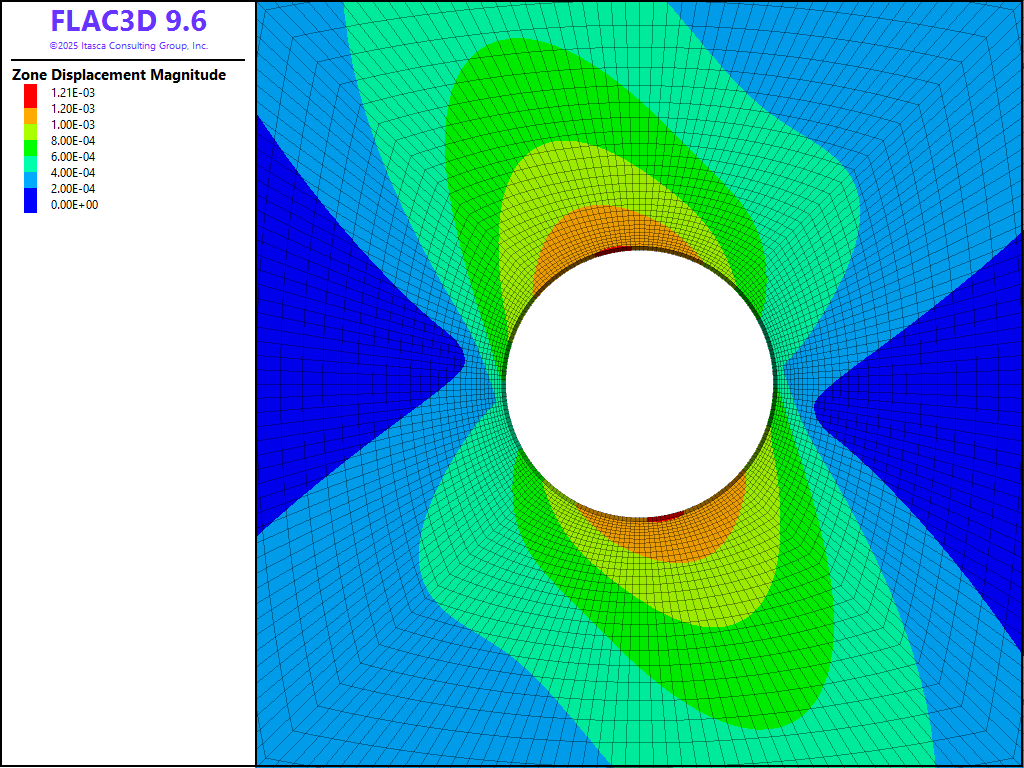The height and width of the screenshot is (768, 1024).
Task: Select the FLAC3D 9.6 title text
Action: 128,22
